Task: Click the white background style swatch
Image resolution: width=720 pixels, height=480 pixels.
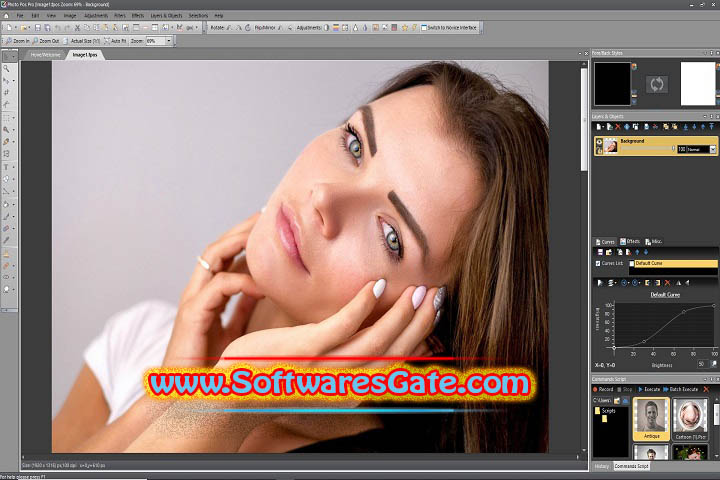Action: click(698, 84)
